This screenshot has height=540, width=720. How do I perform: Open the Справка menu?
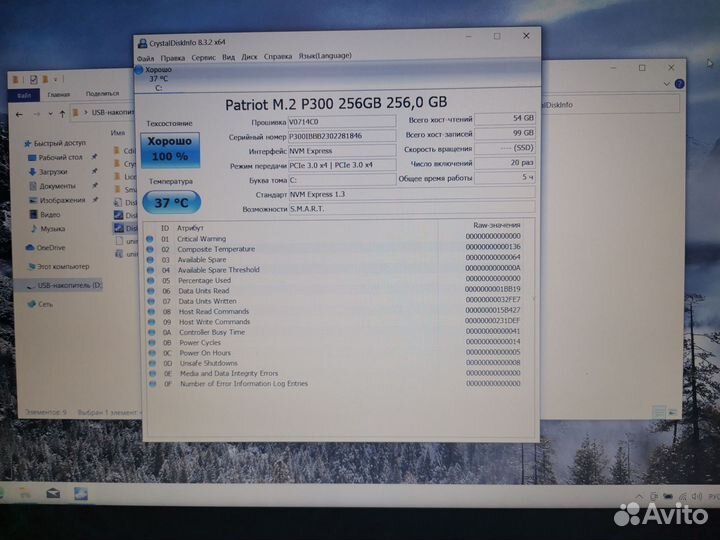click(x=277, y=56)
